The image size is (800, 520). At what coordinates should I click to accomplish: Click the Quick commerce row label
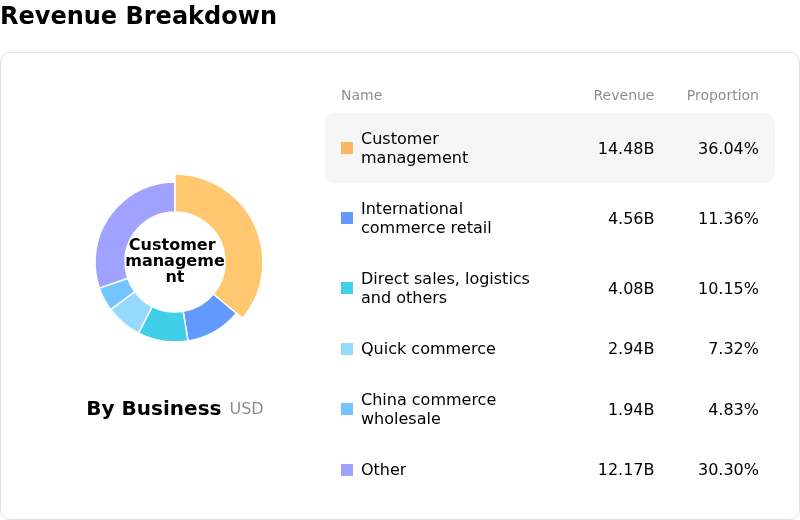point(428,349)
